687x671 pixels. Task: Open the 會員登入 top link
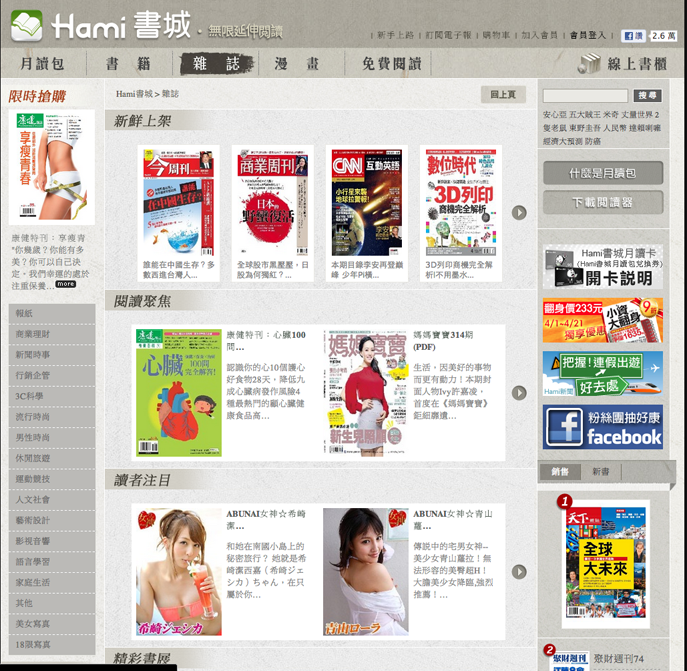pos(588,35)
